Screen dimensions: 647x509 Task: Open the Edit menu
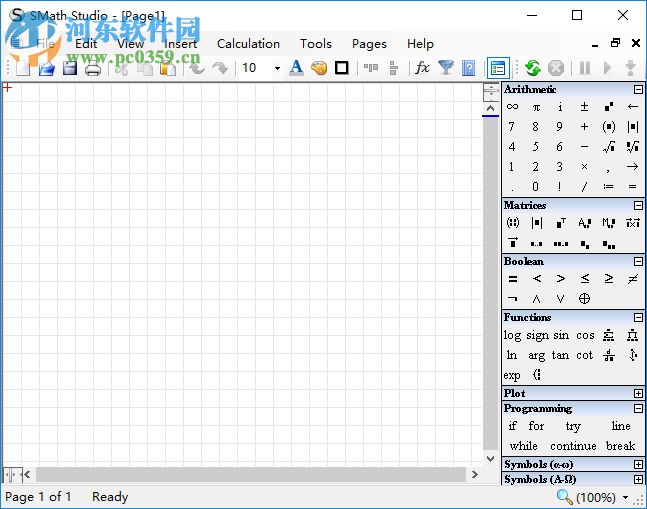pyautogui.click(x=86, y=44)
